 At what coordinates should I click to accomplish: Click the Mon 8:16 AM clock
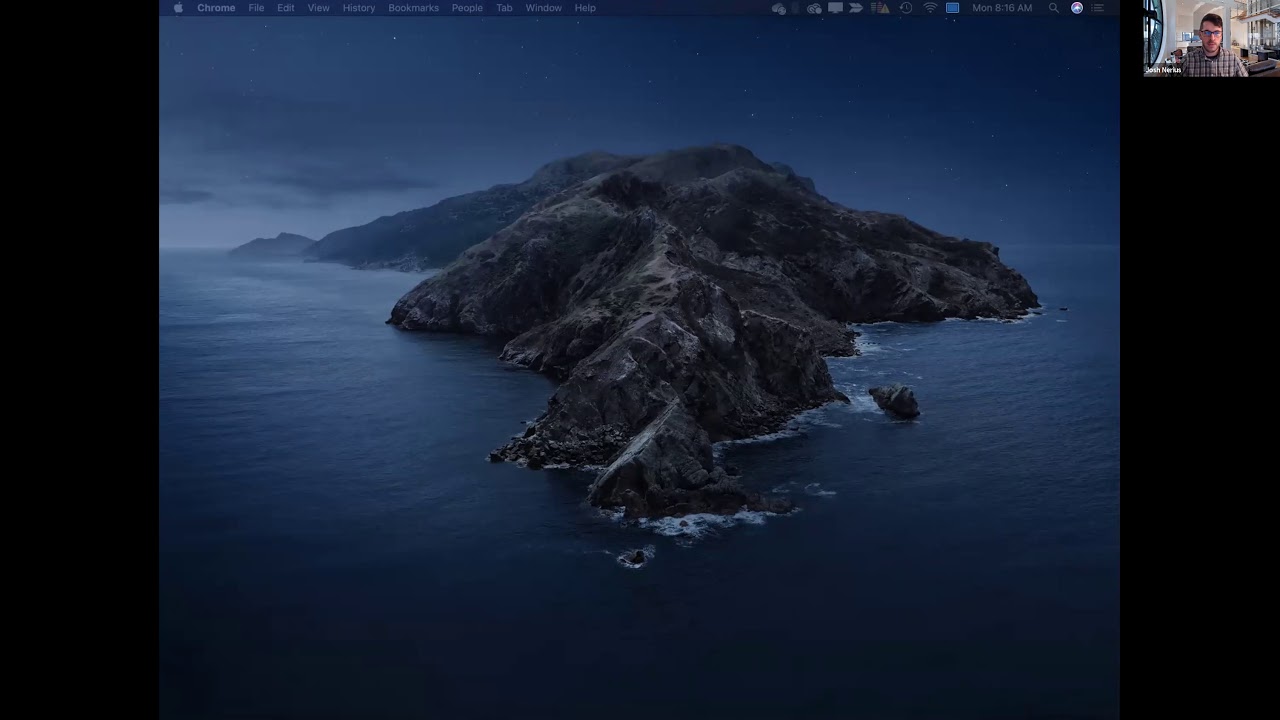[1002, 8]
